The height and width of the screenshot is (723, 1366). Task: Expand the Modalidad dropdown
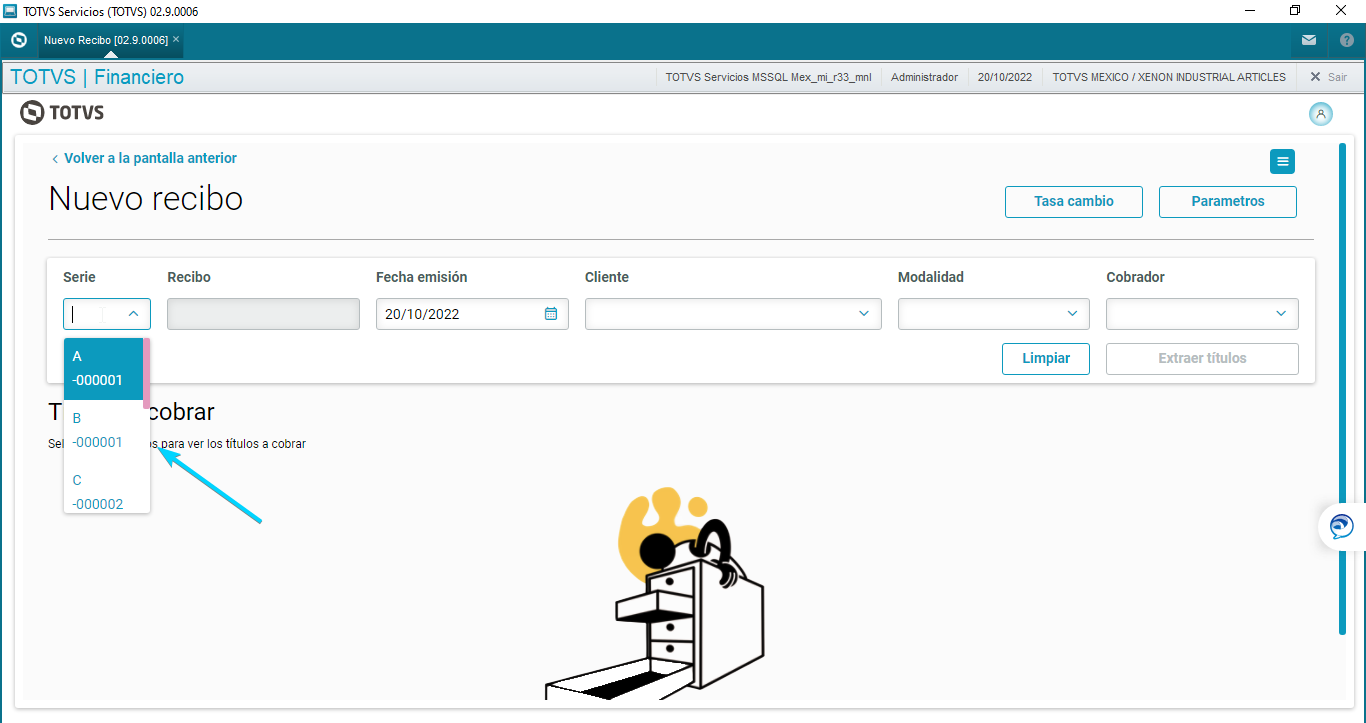click(994, 314)
